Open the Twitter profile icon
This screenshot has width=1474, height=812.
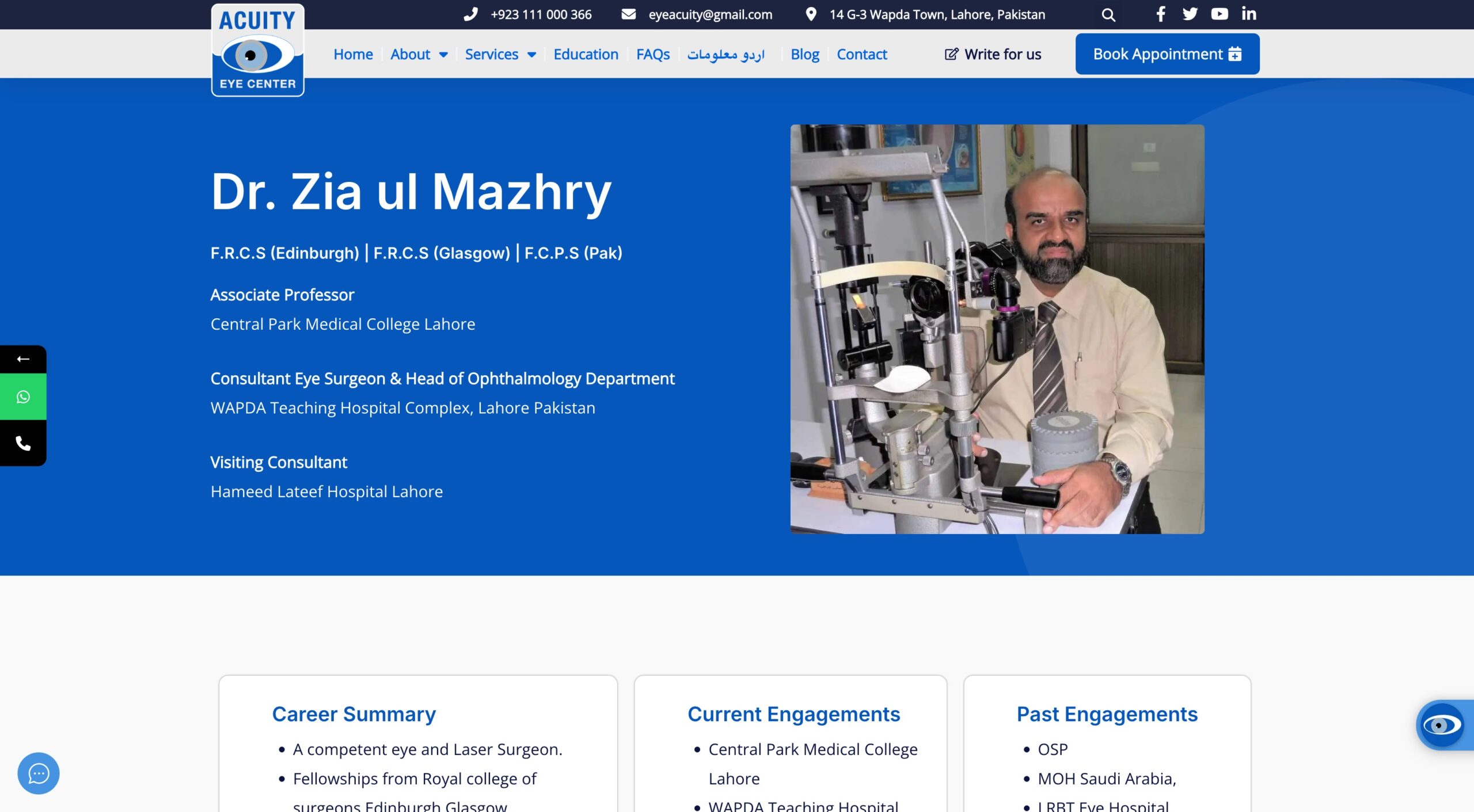(1190, 14)
